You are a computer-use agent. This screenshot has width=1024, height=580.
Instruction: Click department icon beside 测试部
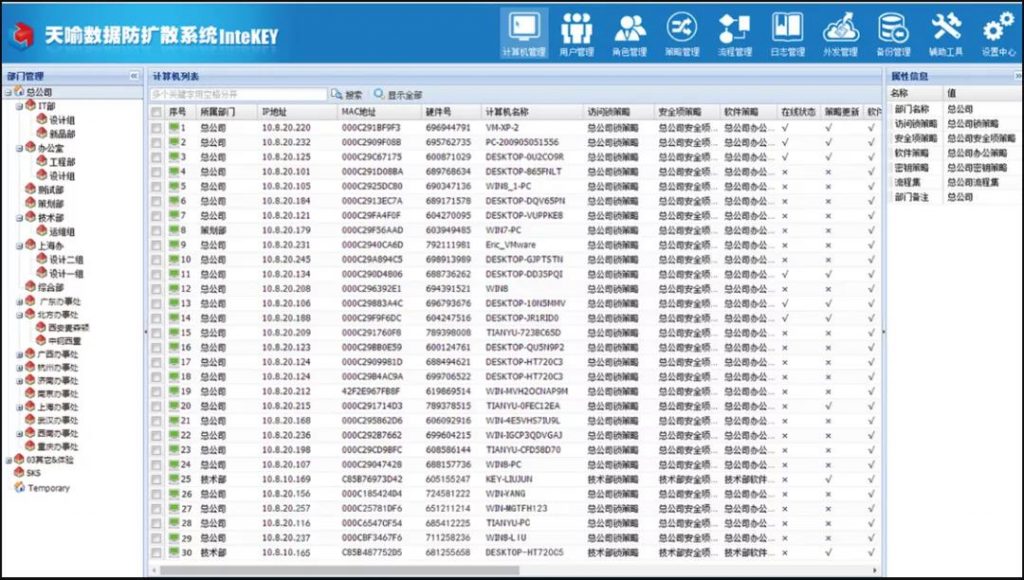point(30,189)
